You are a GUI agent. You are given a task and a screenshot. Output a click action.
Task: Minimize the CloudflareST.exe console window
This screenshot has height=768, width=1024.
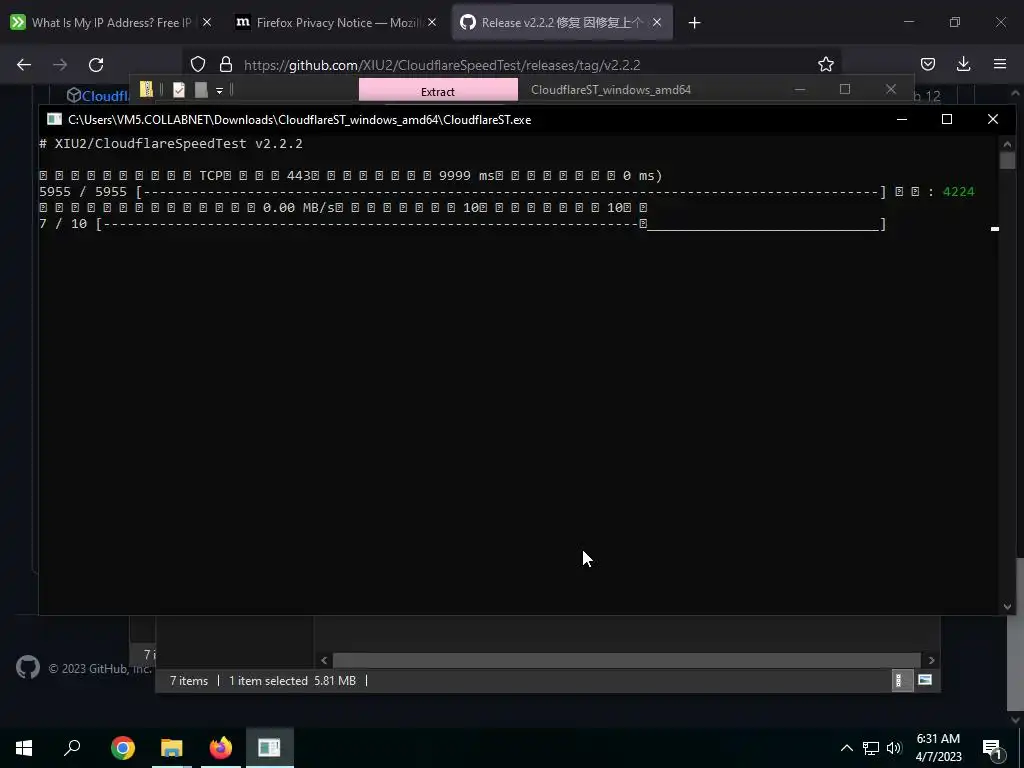(x=902, y=119)
